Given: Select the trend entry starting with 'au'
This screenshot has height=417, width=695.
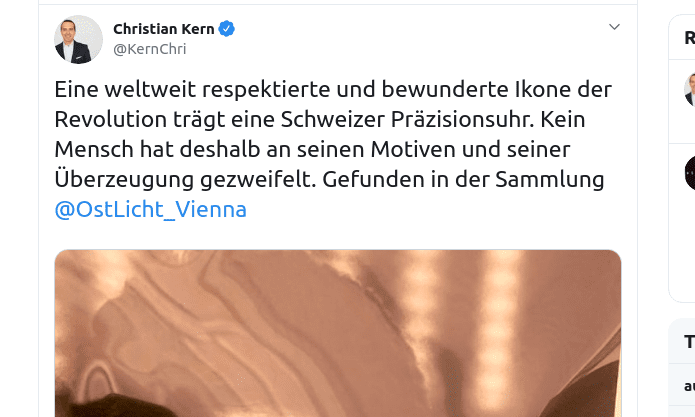Looking at the screenshot, I should (x=689, y=386).
